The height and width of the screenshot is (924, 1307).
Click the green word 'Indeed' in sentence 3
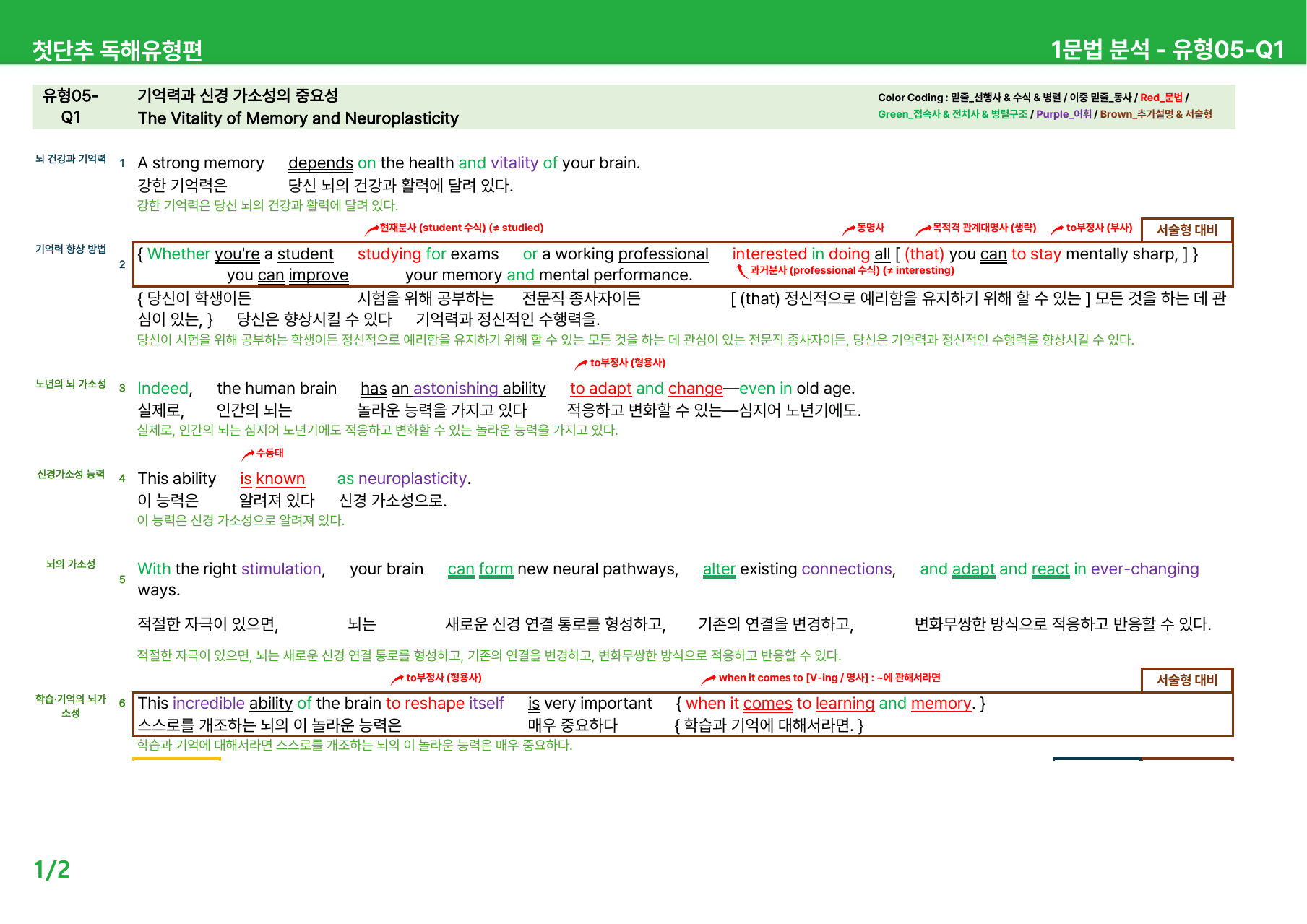pos(163,389)
